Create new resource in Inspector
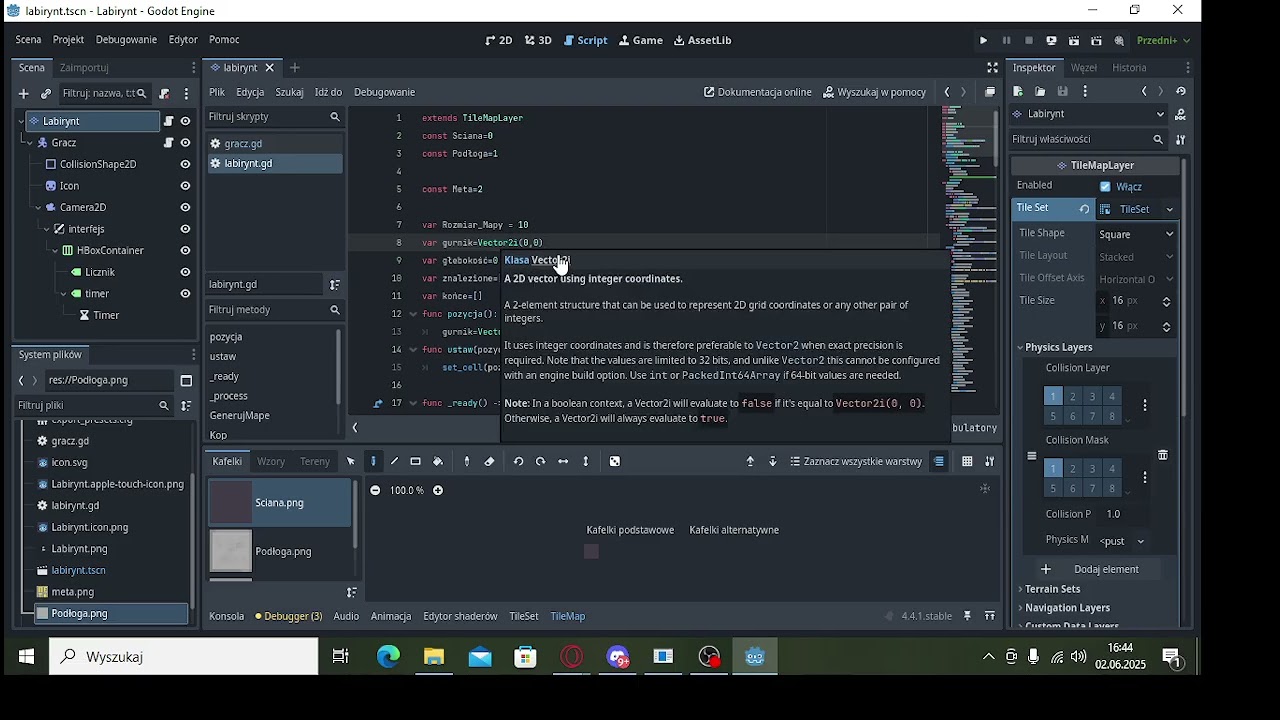Image resolution: width=1280 pixels, height=720 pixels. (x=1019, y=92)
